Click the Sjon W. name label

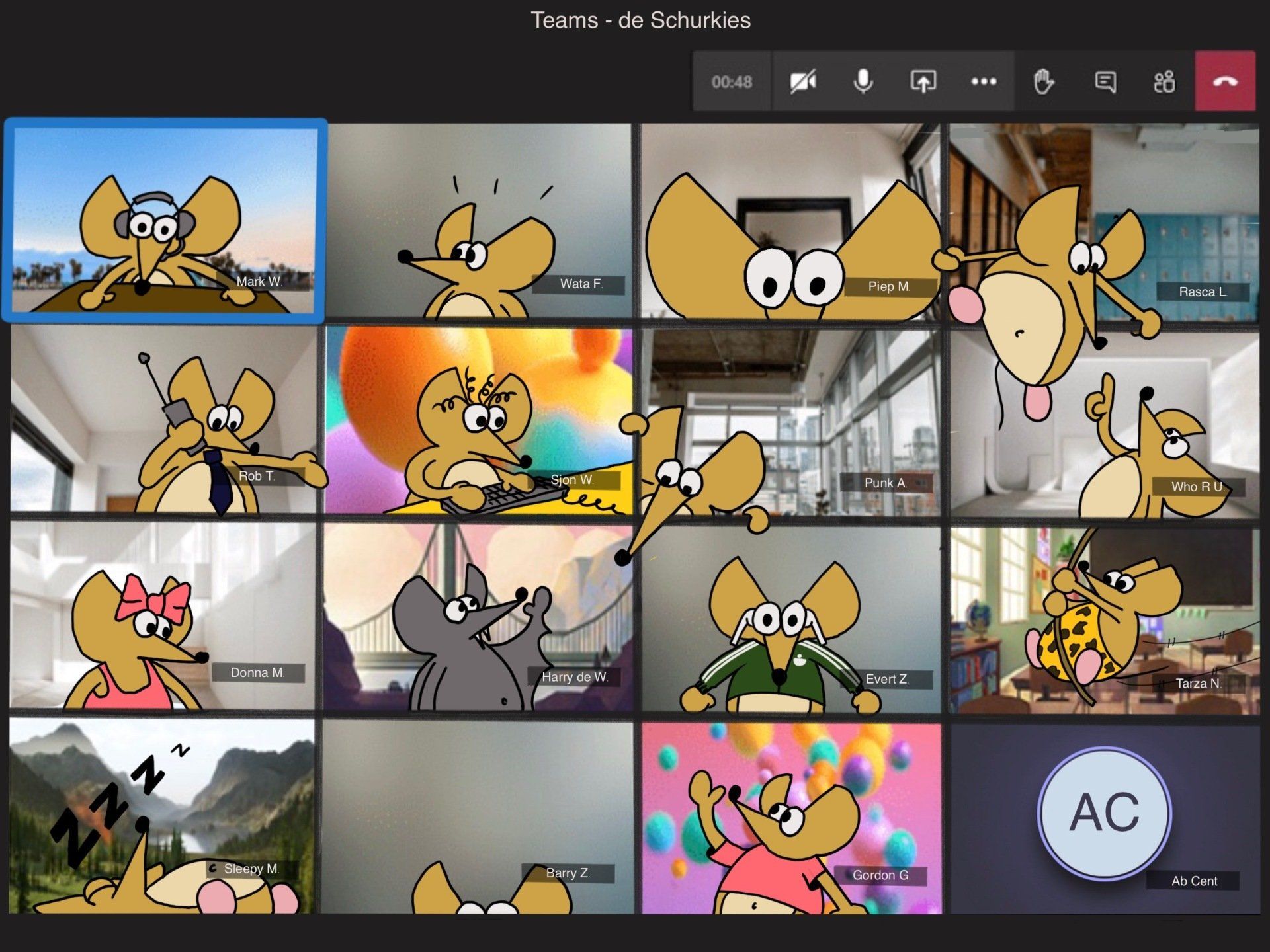click(x=573, y=480)
